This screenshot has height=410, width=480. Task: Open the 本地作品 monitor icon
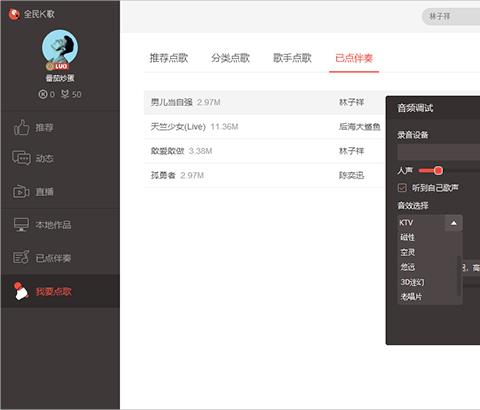point(22,225)
